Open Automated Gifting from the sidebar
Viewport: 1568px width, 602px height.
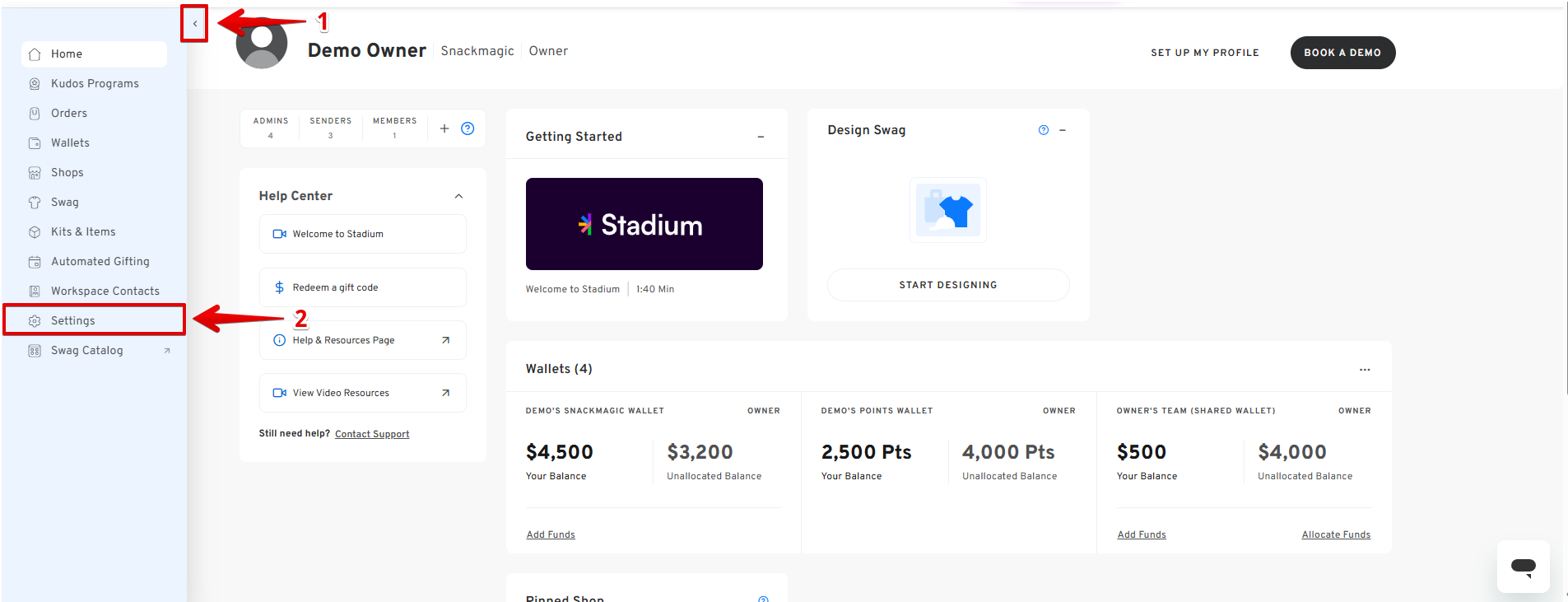[x=100, y=261]
